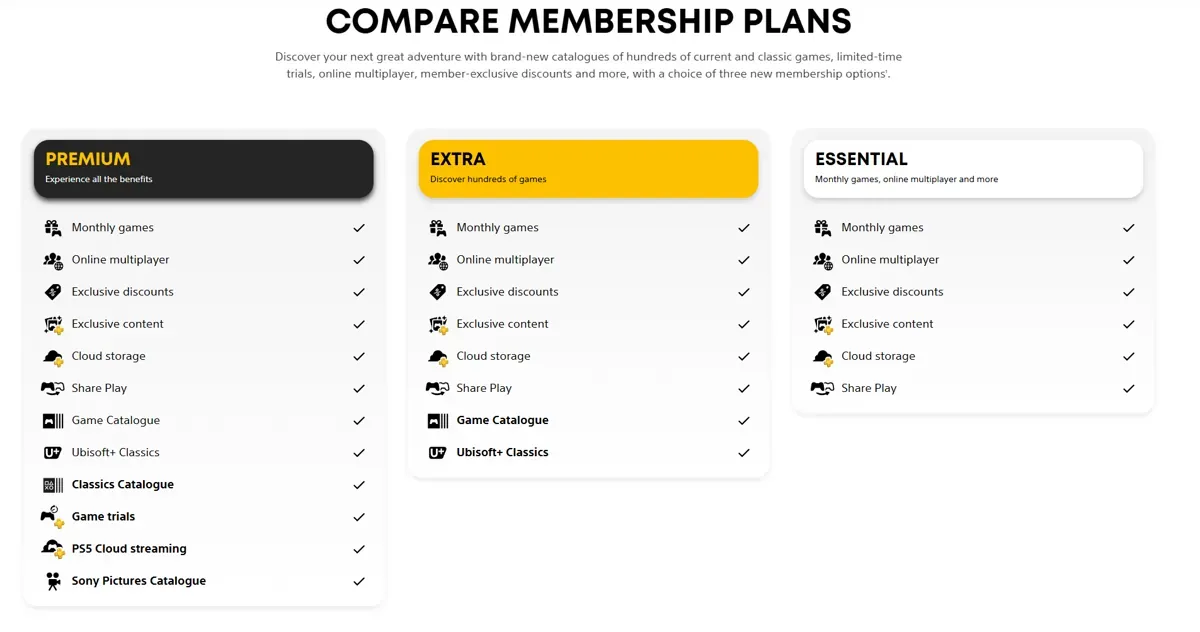Click the Essential Share Play icon
This screenshot has width=1200, height=632.
click(x=822, y=388)
